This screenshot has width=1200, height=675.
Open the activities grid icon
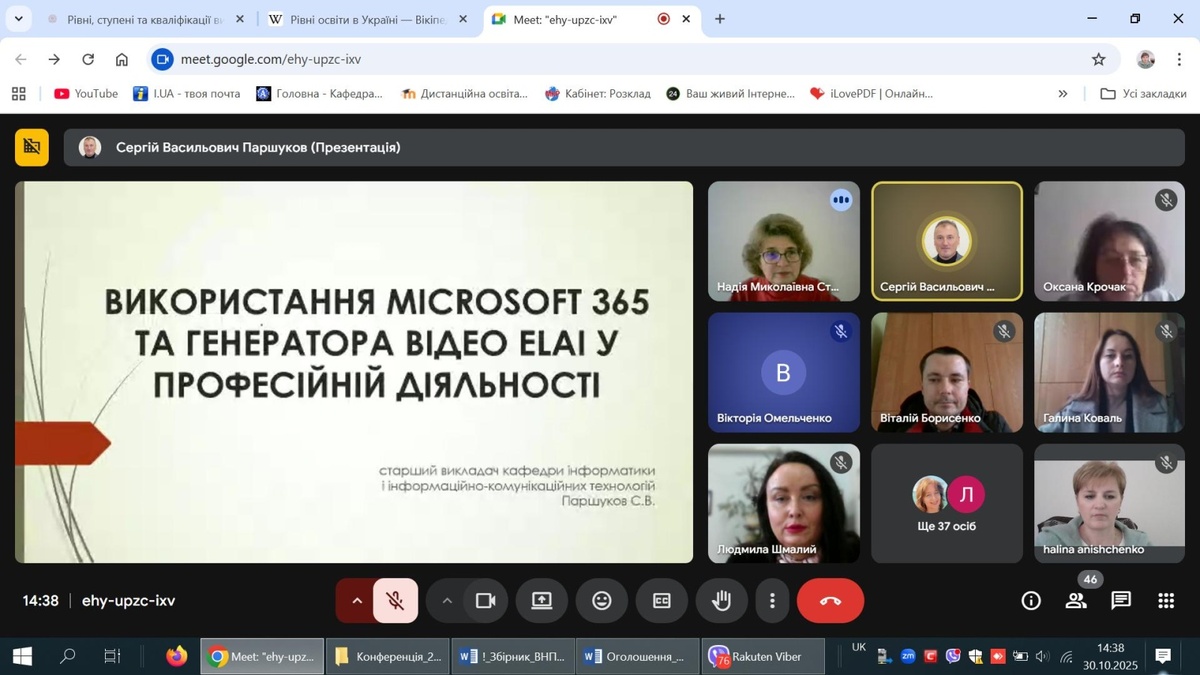pos(1166,601)
